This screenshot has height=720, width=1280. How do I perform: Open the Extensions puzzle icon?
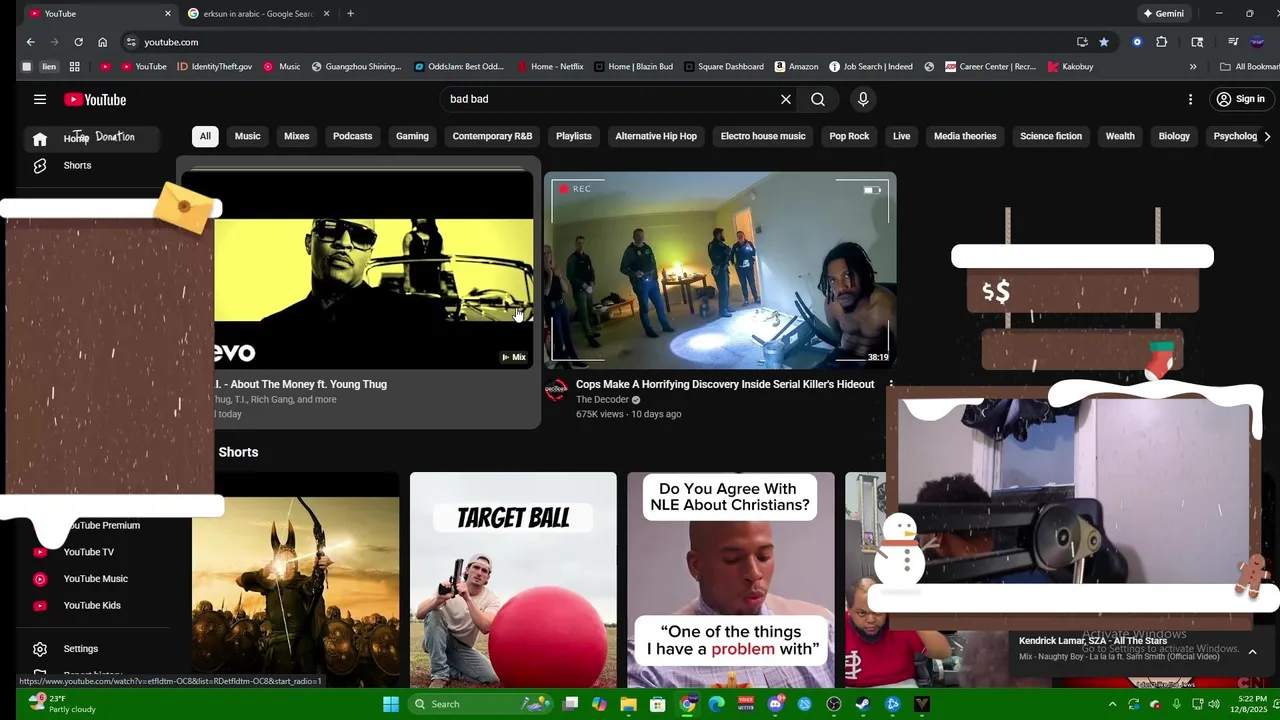[1161, 42]
